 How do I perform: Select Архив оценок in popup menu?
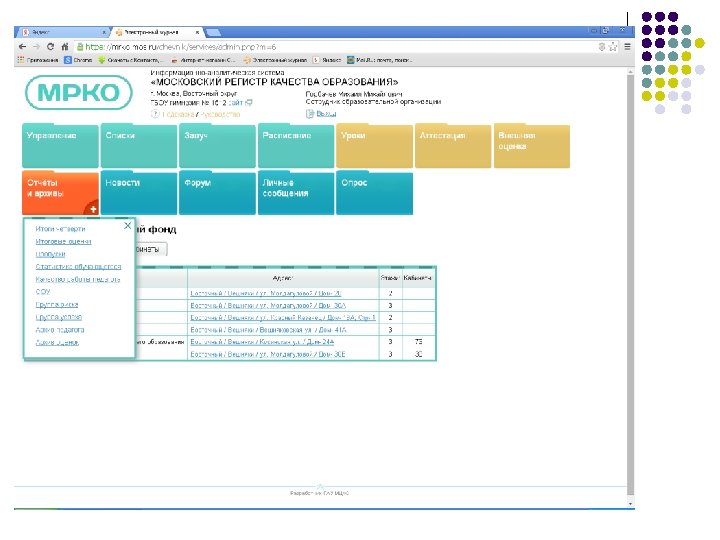tap(57, 342)
